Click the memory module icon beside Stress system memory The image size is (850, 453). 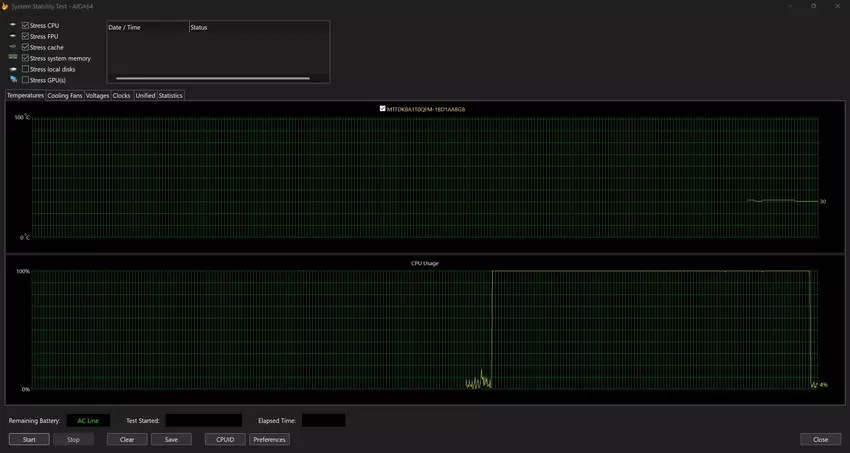pyautogui.click(x=13, y=58)
